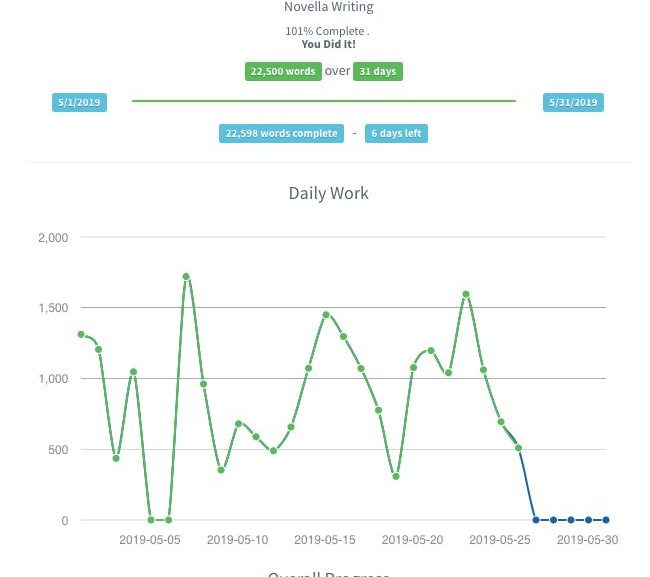Click the Daily Work chart heading

point(328,193)
